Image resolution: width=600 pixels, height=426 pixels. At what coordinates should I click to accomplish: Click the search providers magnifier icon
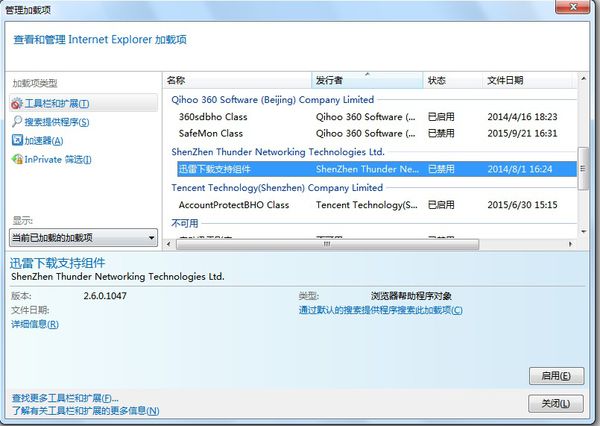(17, 122)
